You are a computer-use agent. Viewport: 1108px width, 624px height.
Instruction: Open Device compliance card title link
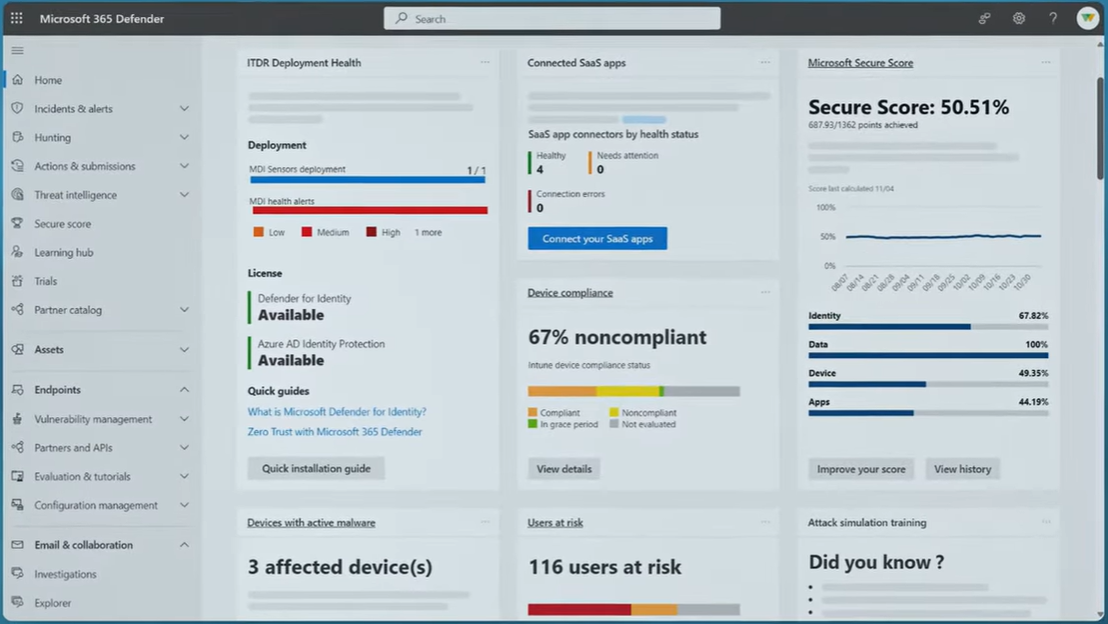570,293
